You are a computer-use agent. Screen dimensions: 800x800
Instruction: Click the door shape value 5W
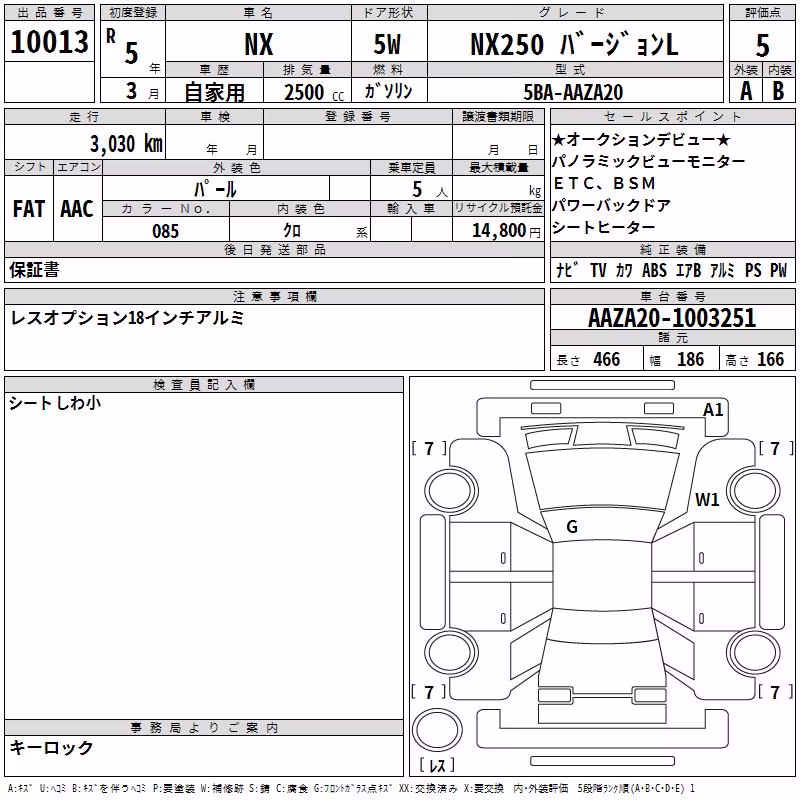[387, 44]
